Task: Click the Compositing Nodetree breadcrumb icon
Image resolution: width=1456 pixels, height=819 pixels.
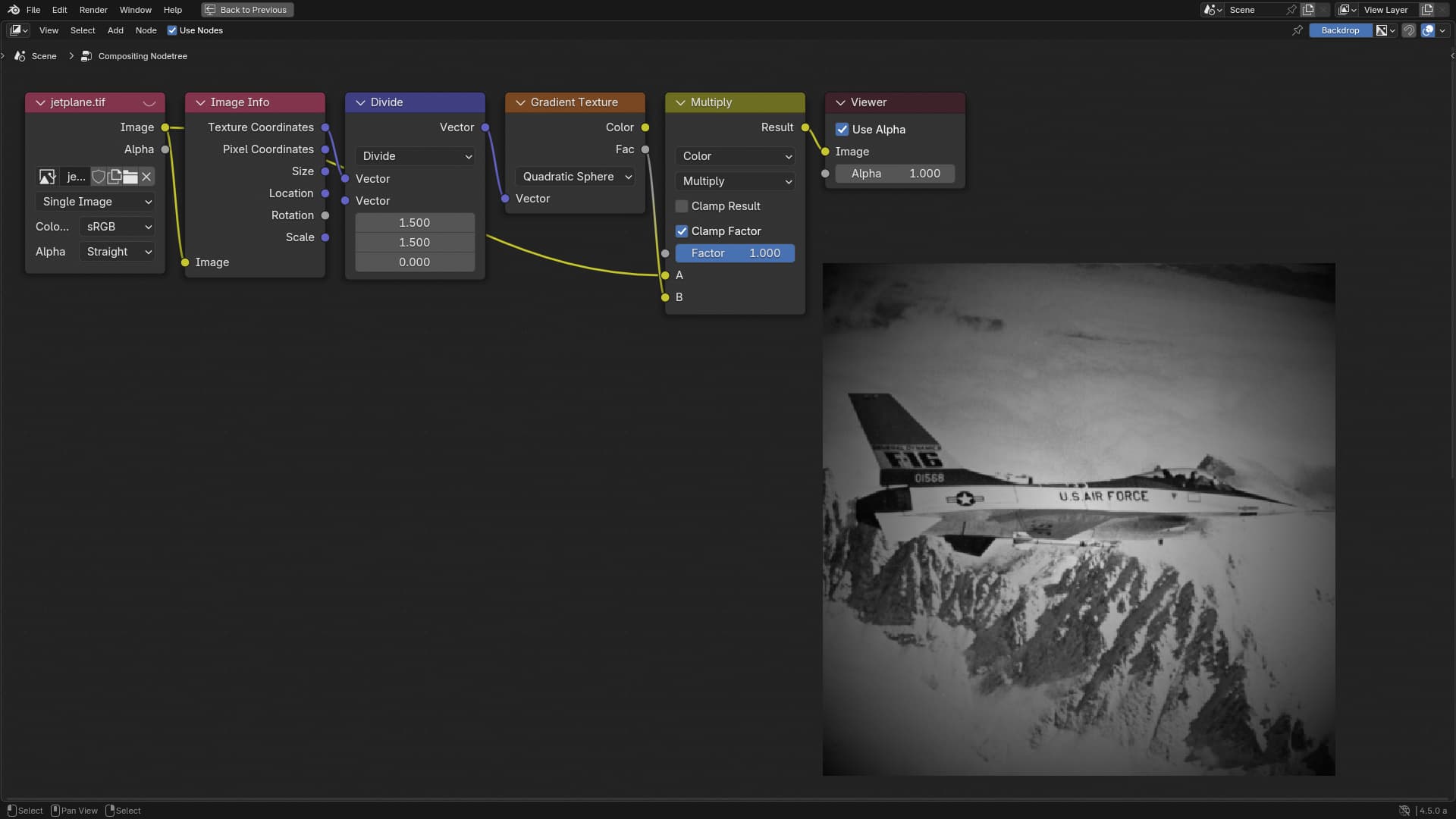Action: pyautogui.click(x=86, y=56)
